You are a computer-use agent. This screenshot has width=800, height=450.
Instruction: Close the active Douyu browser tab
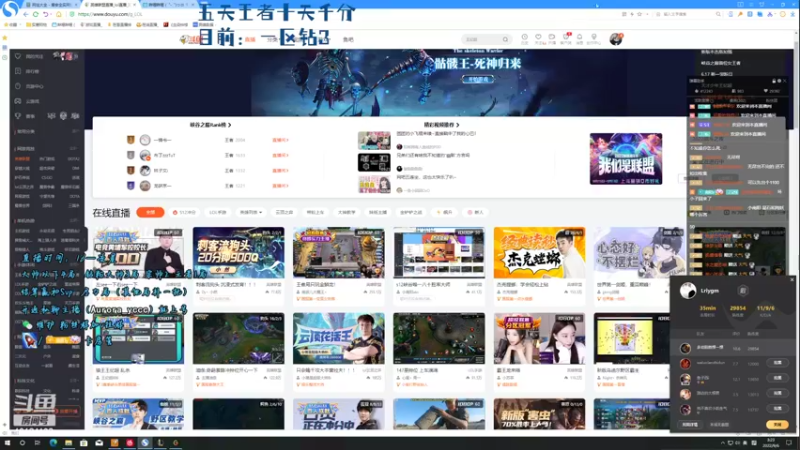[x=134, y=5]
